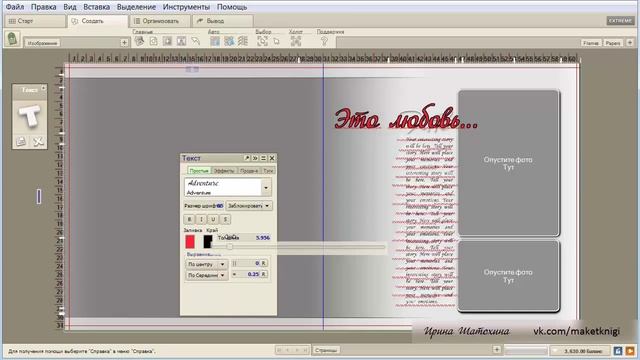Open the Правка menu

pos(44,7)
